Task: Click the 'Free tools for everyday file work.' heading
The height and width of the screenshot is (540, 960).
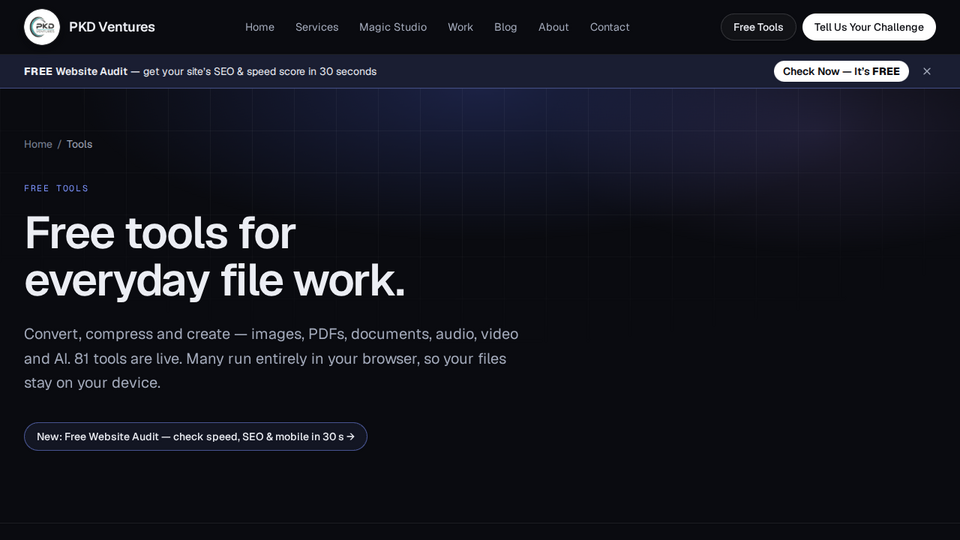Action: tap(215, 257)
